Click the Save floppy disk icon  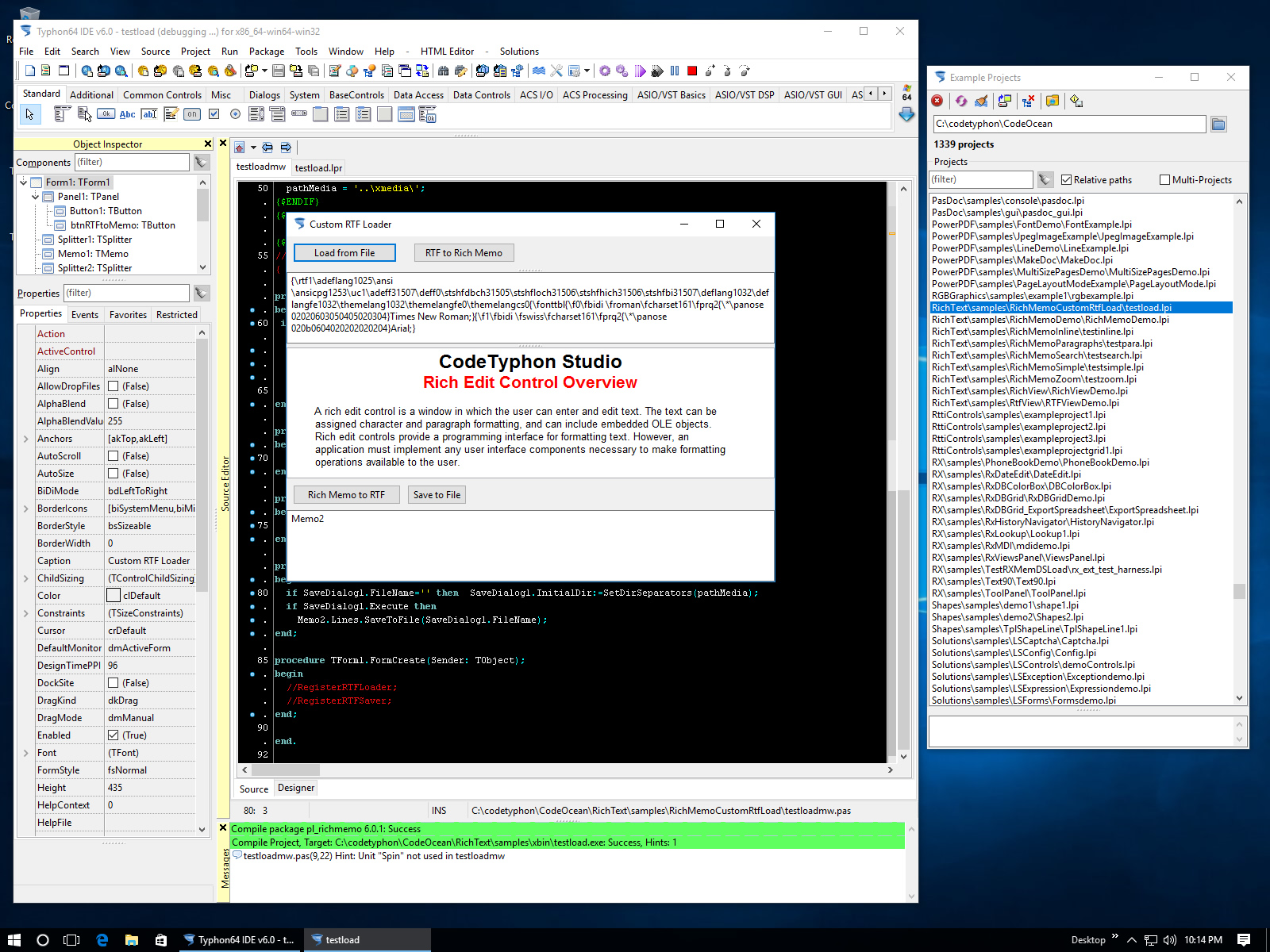point(279,71)
